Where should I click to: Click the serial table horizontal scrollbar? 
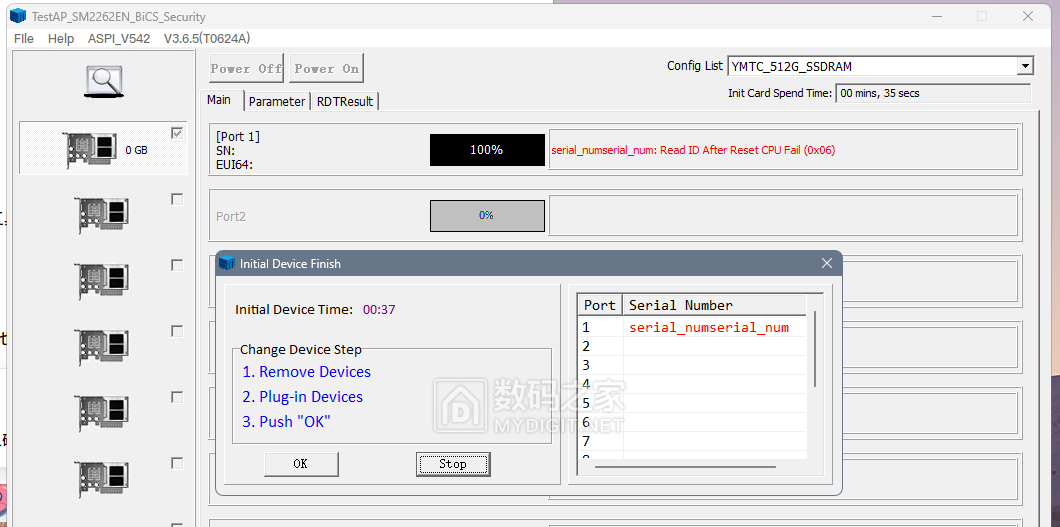685,466
